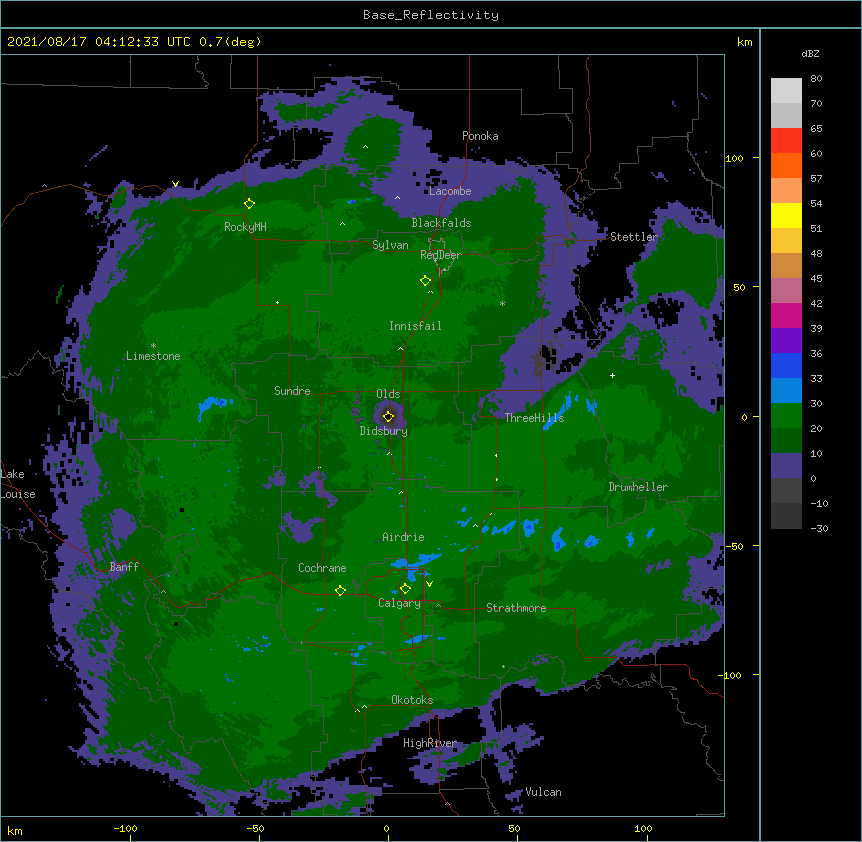Click the timestamp 2021/08/17 04:12:33 UTC
862x842 pixels.
coord(99,42)
